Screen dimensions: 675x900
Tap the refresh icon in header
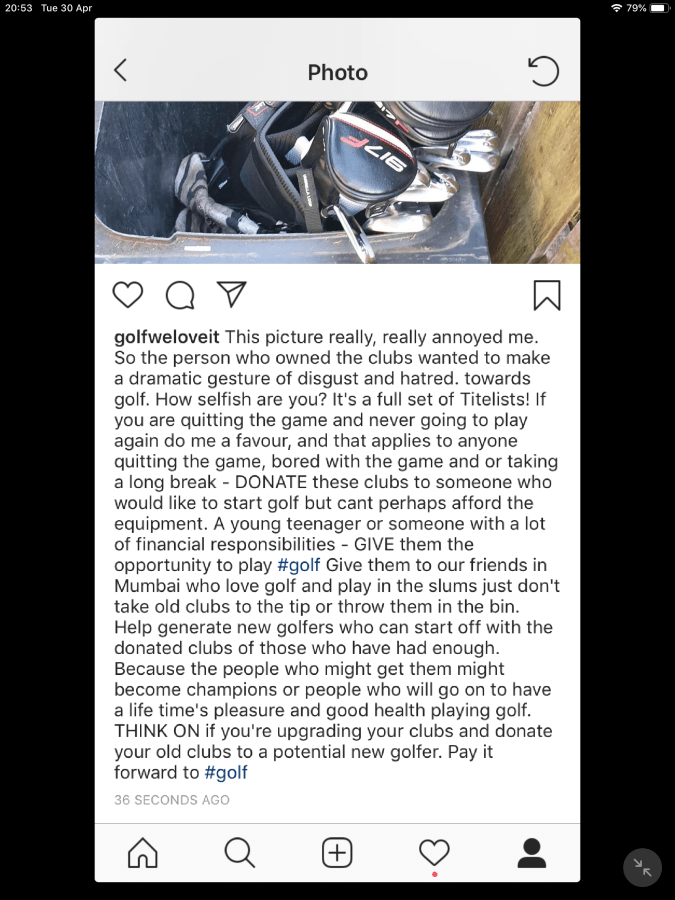[x=543, y=71]
